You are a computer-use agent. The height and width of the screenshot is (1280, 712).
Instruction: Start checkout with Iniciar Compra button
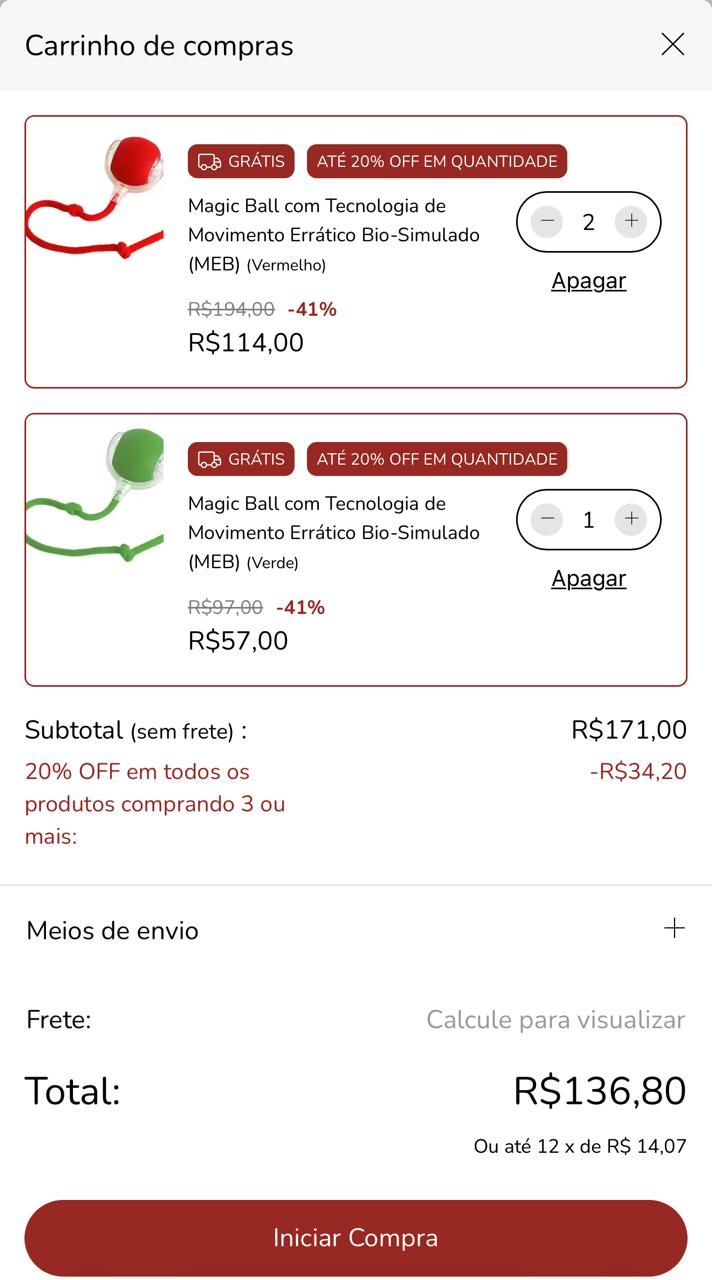(x=356, y=1238)
